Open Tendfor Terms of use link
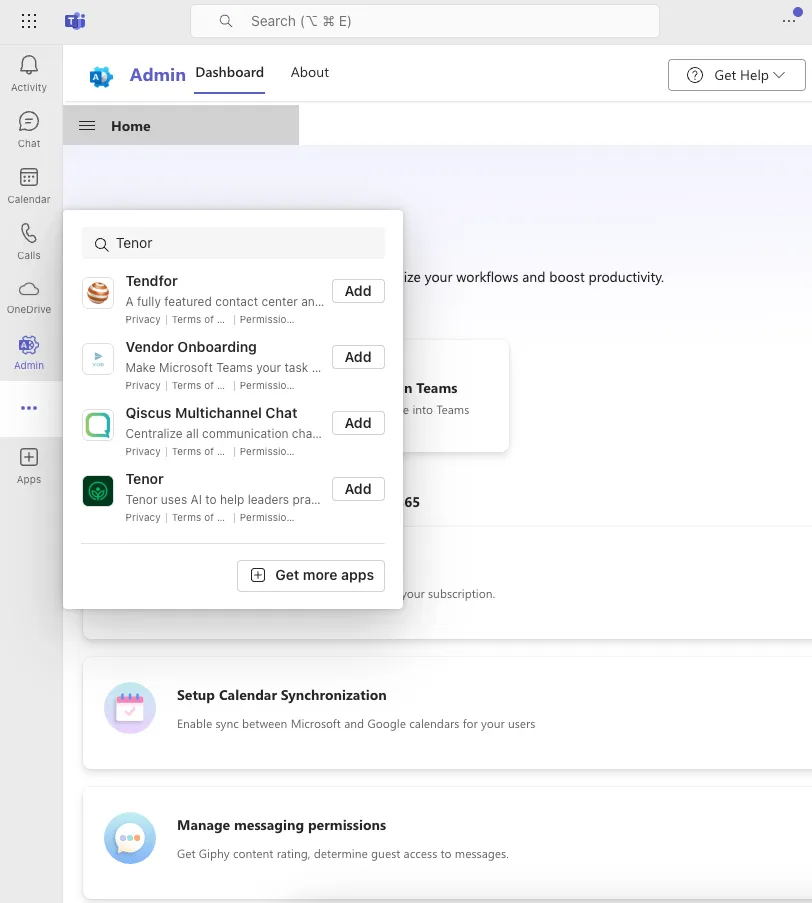The height and width of the screenshot is (903, 812). coord(198,320)
